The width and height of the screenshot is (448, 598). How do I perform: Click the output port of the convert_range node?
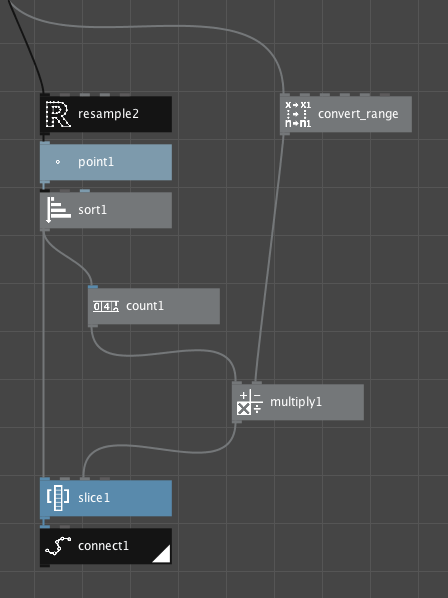[285, 134]
